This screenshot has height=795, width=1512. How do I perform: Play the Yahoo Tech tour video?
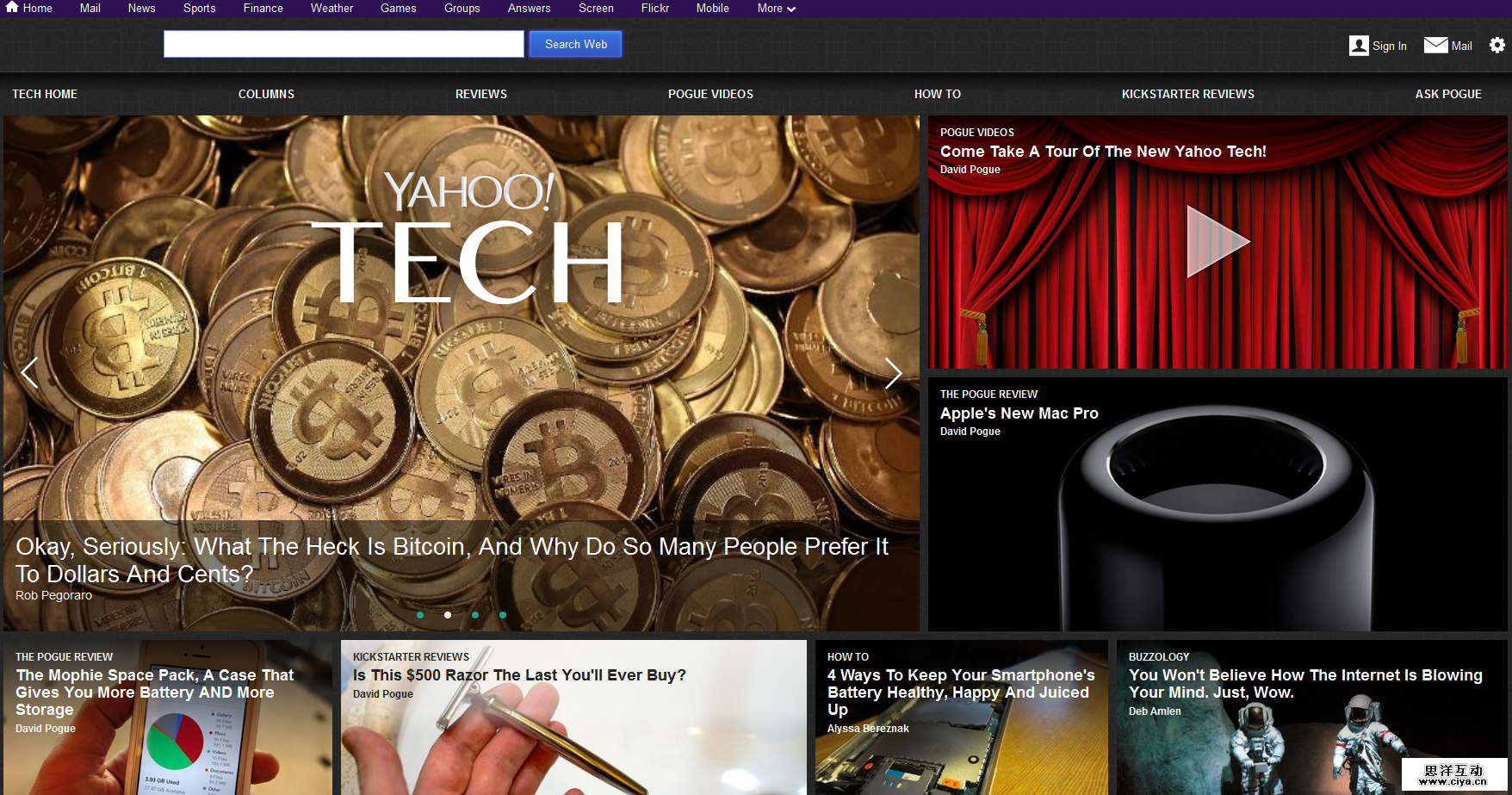(x=1217, y=242)
